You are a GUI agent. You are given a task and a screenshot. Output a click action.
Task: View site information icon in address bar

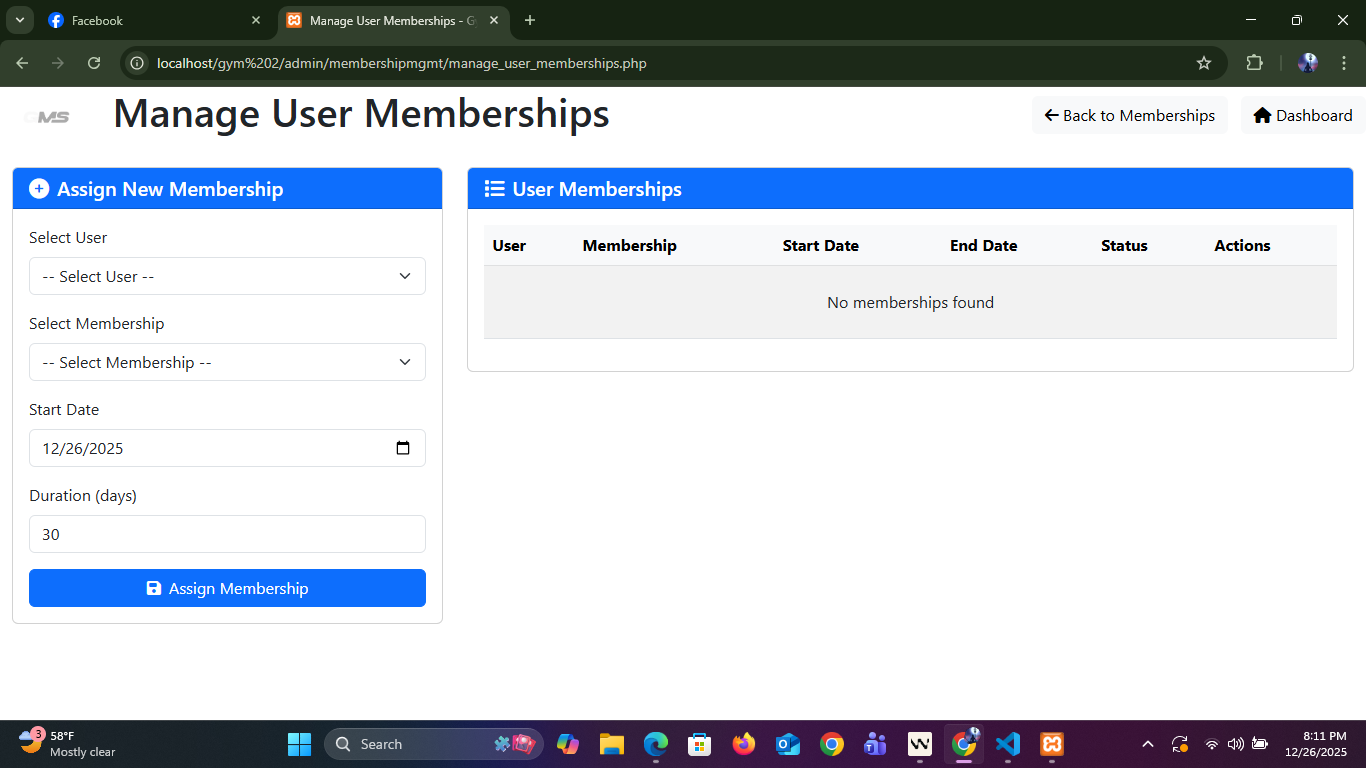(138, 63)
